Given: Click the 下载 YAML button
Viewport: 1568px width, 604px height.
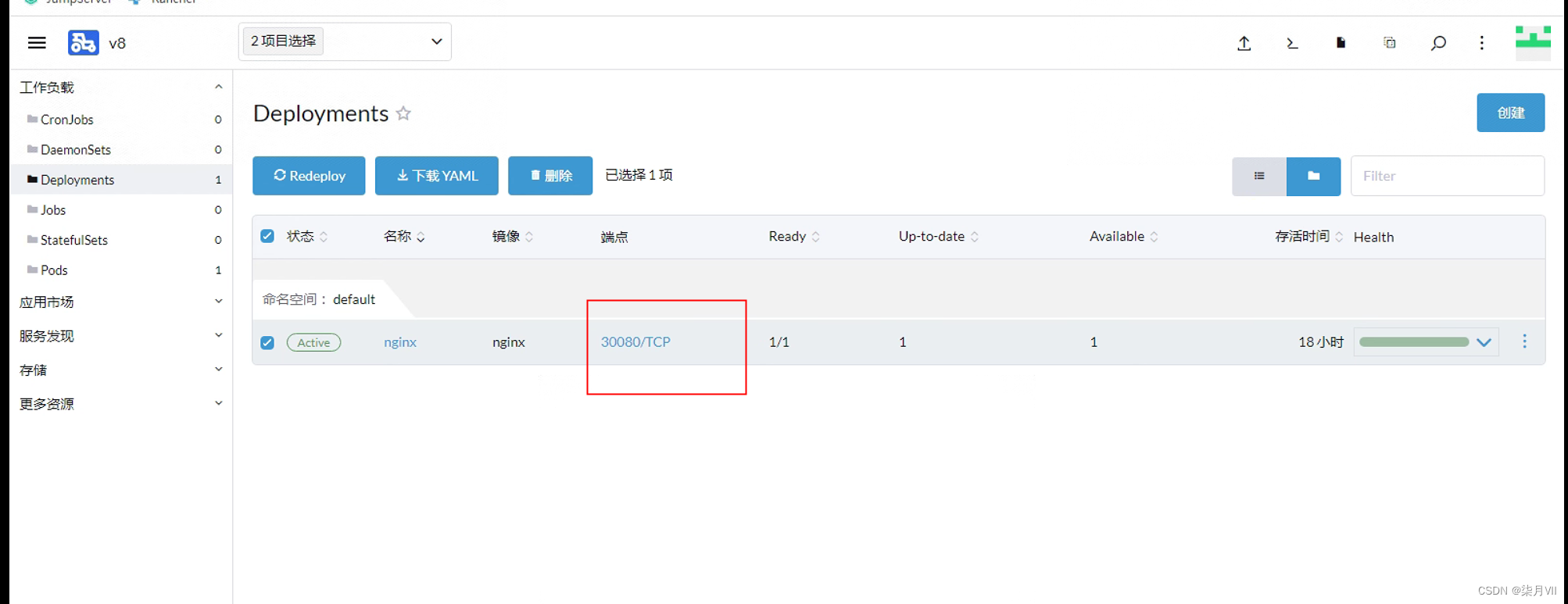Looking at the screenshot, I should tap(436, 176).
